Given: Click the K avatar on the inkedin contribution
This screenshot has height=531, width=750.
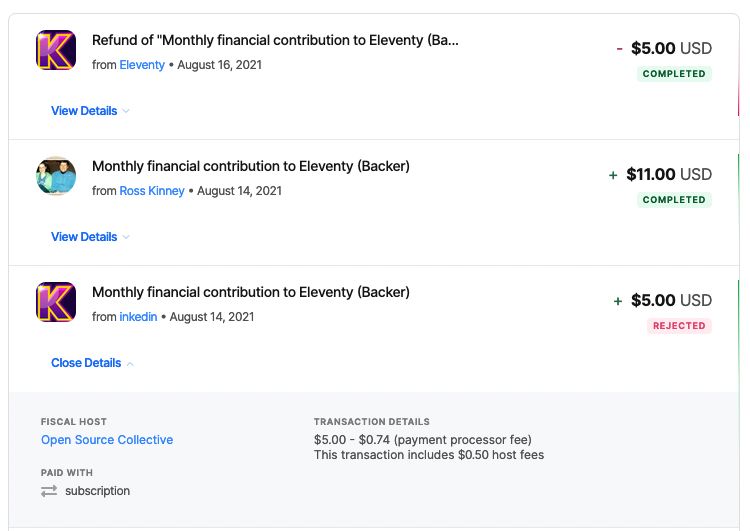Looking at the screenshot, I should point(56,302).
